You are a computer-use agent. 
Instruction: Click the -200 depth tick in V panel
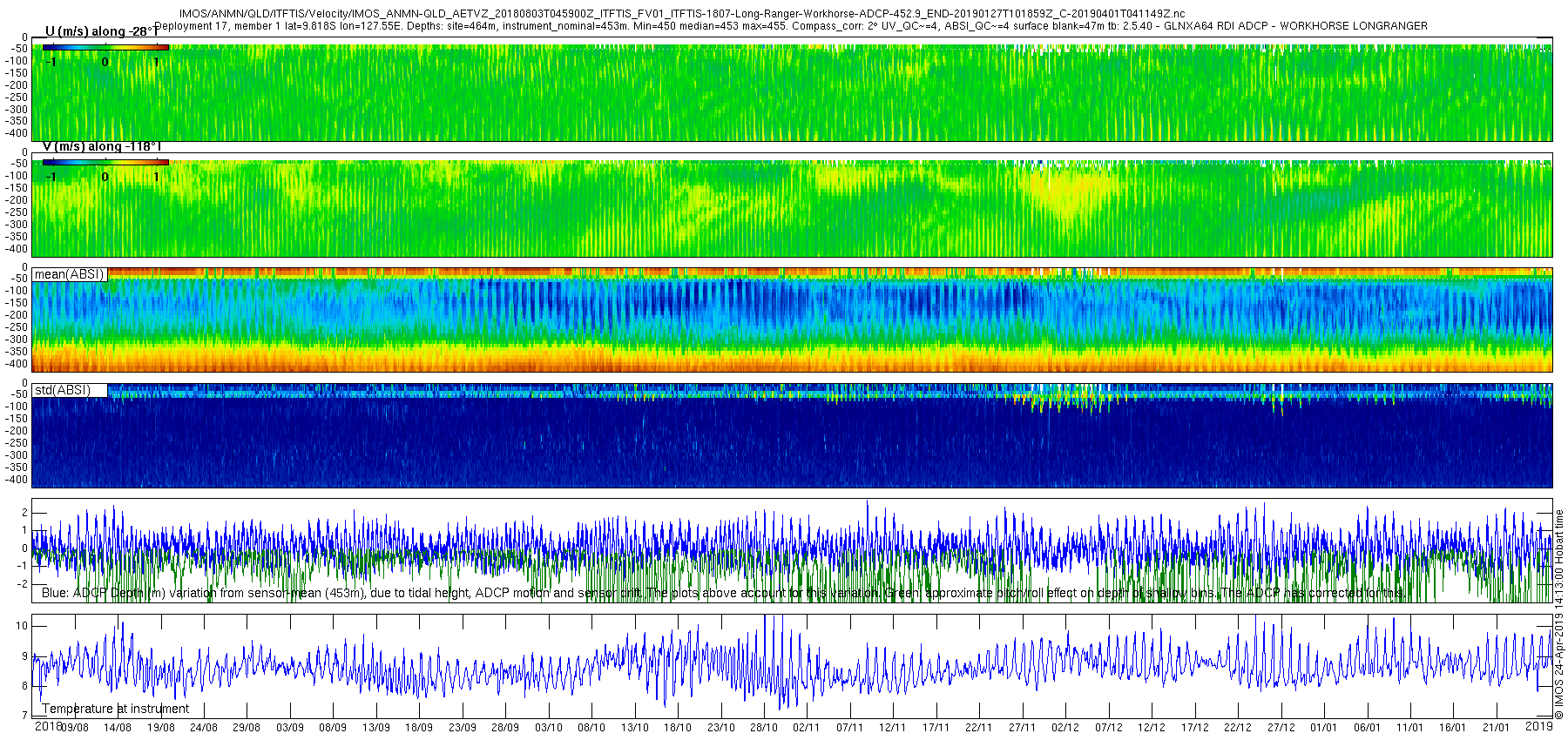17,200
